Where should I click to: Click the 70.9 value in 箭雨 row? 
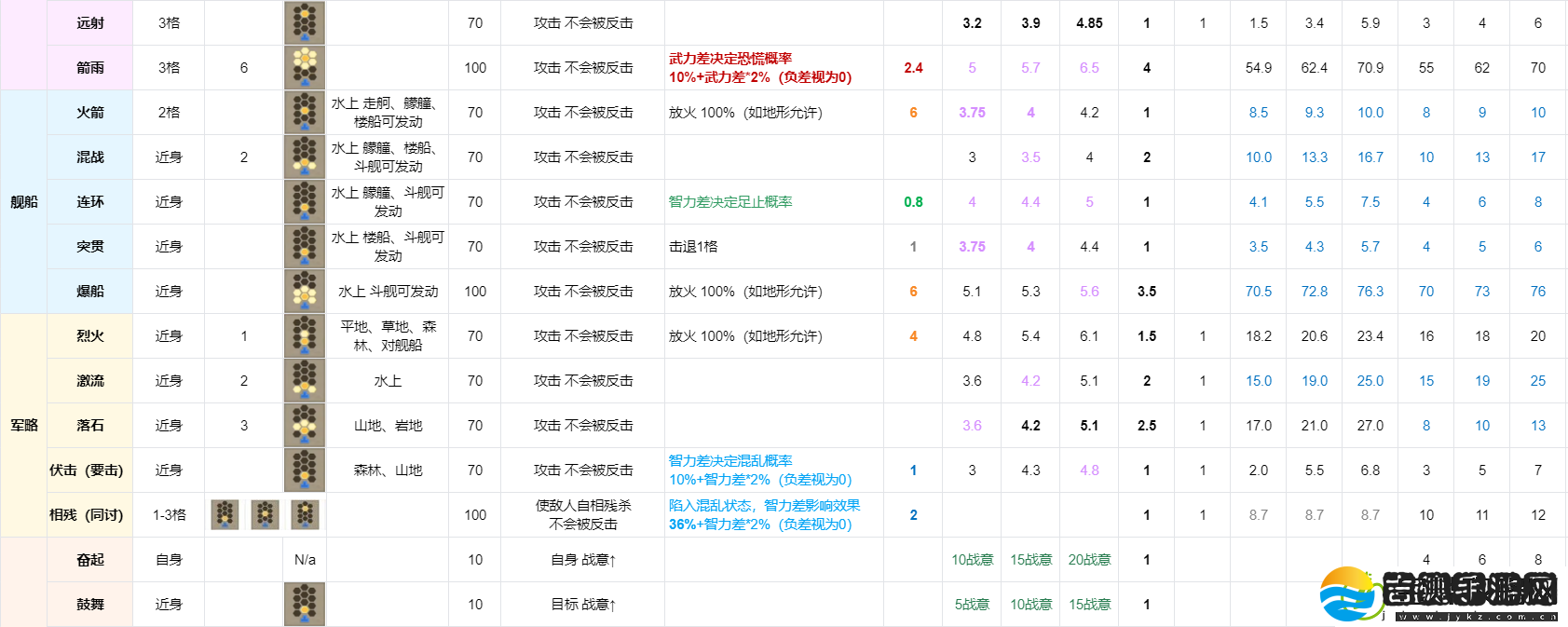[x=1370, y=68]
